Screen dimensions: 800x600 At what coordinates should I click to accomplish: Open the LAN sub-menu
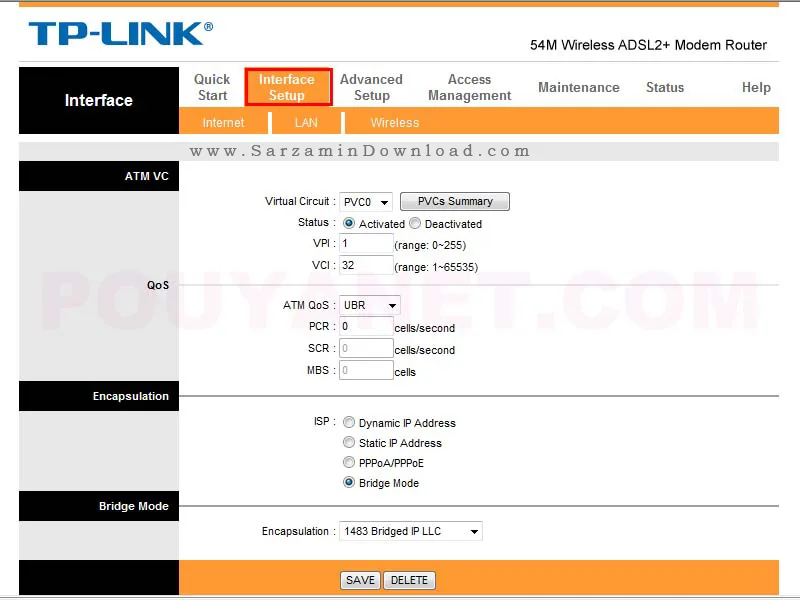[x=306, y=123]
